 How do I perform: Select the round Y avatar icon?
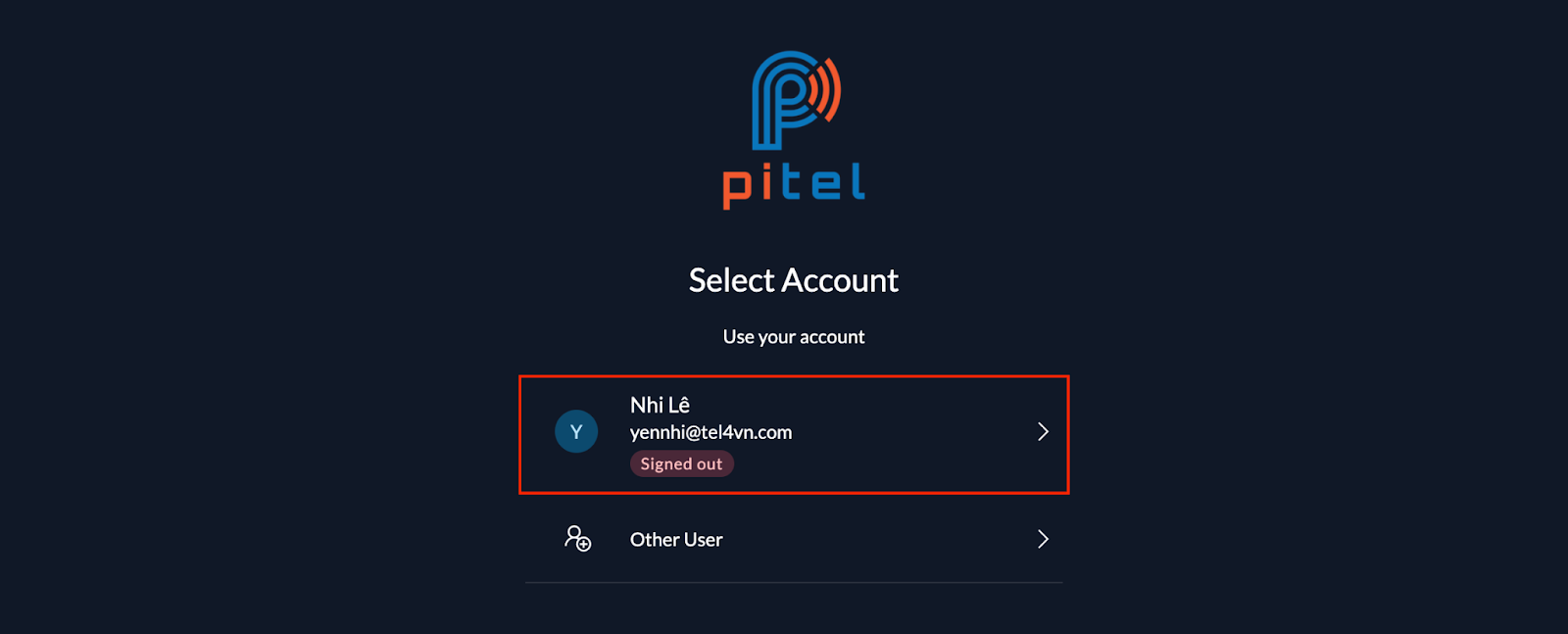point(576,431)
